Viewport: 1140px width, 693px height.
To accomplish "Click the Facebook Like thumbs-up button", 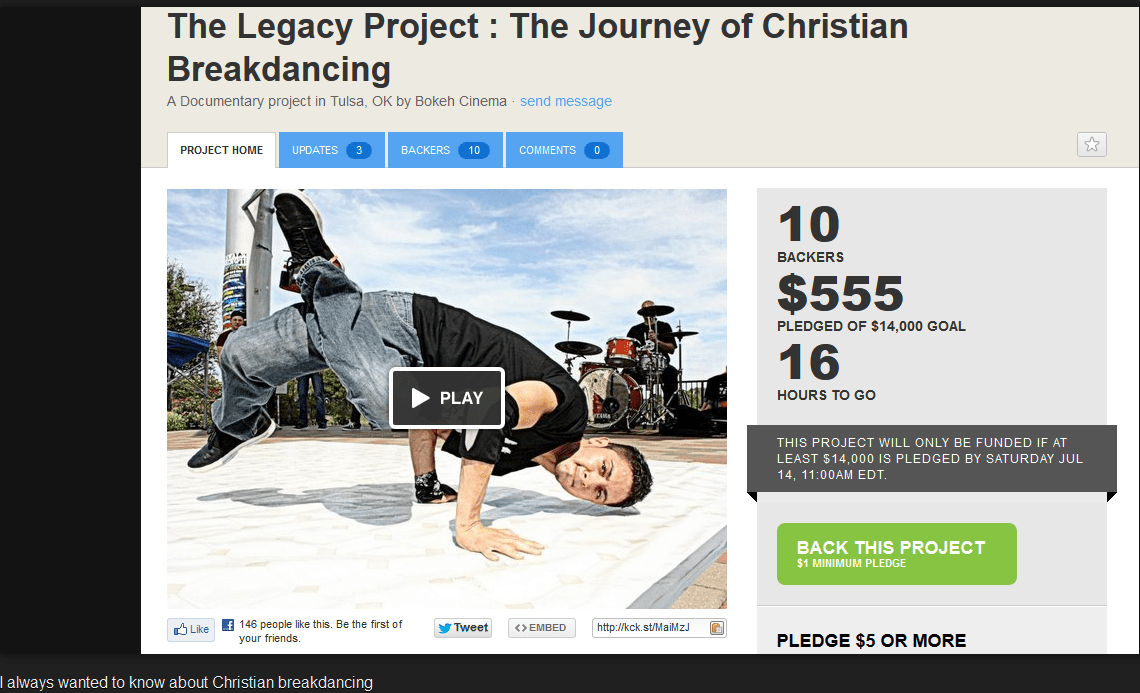I will 191,629.
